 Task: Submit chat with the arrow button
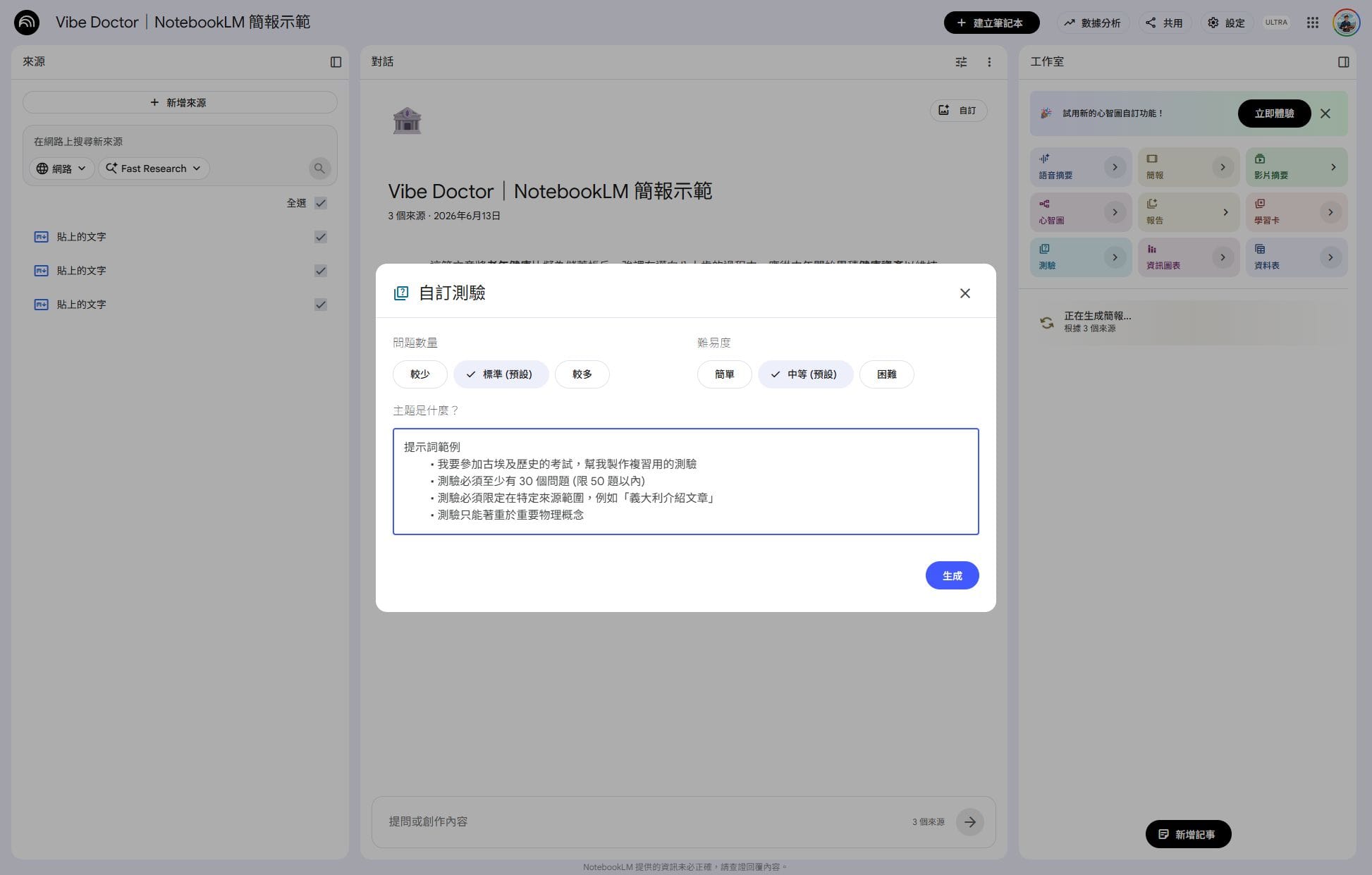(x=970, y=822)
